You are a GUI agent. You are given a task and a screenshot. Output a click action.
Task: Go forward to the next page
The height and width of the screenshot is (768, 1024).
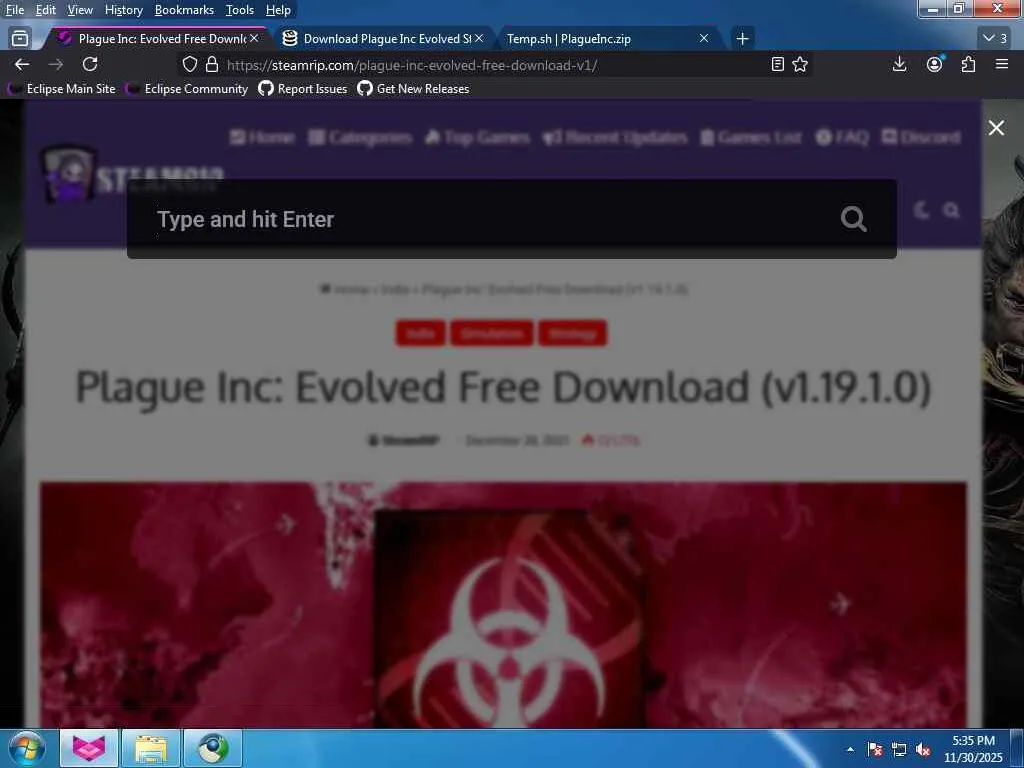tap(56, 64)
